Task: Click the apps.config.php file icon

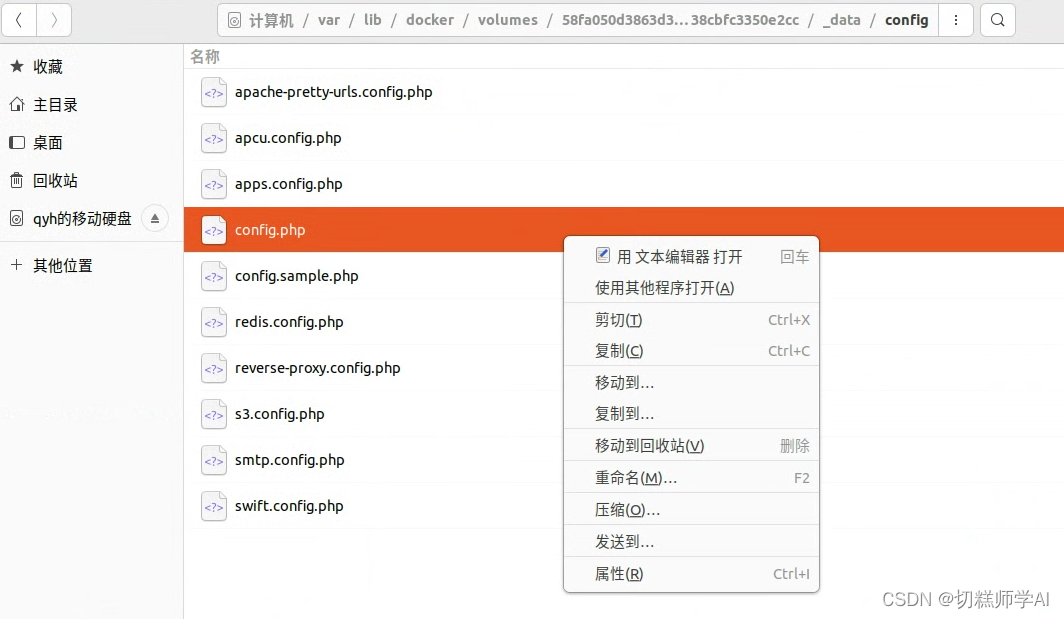Action: tap(214, 185)
